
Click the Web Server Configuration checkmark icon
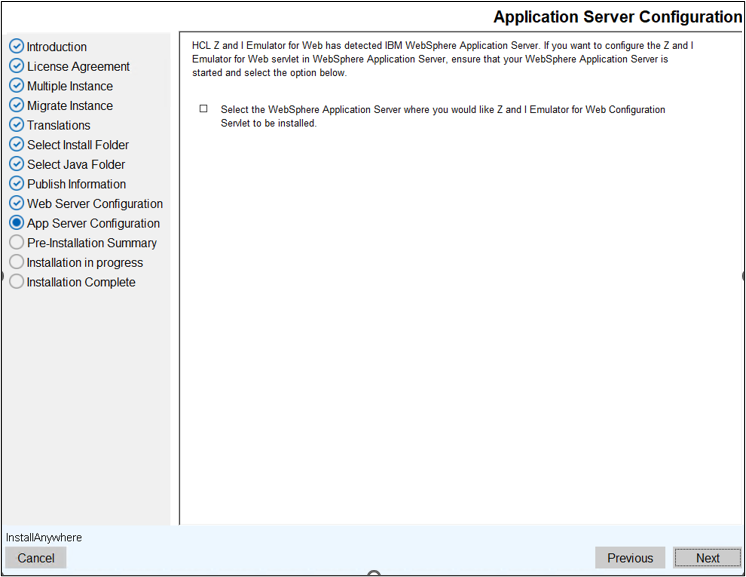tap(17, 203)
